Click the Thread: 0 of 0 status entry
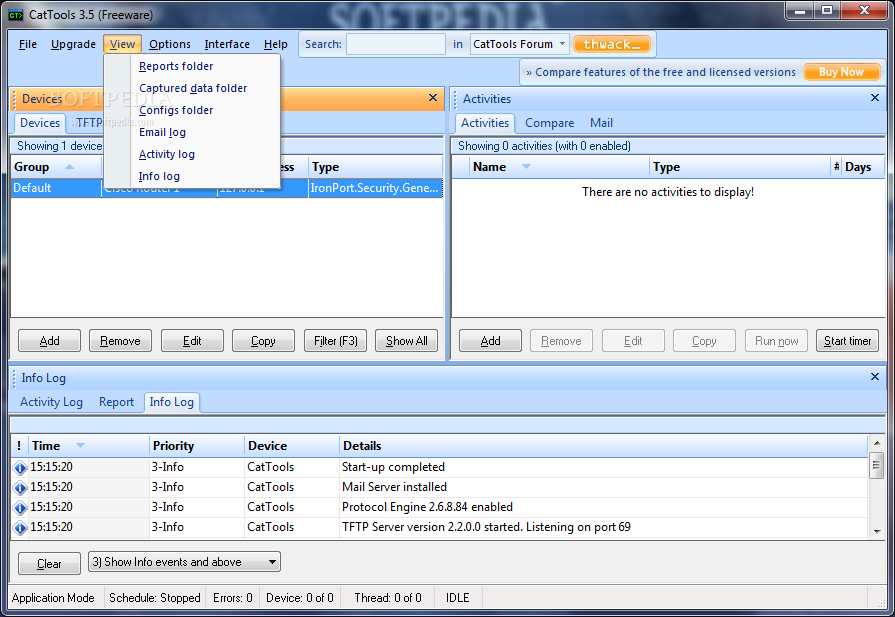This screenshot has height=617, width=895. click(388, 598)
